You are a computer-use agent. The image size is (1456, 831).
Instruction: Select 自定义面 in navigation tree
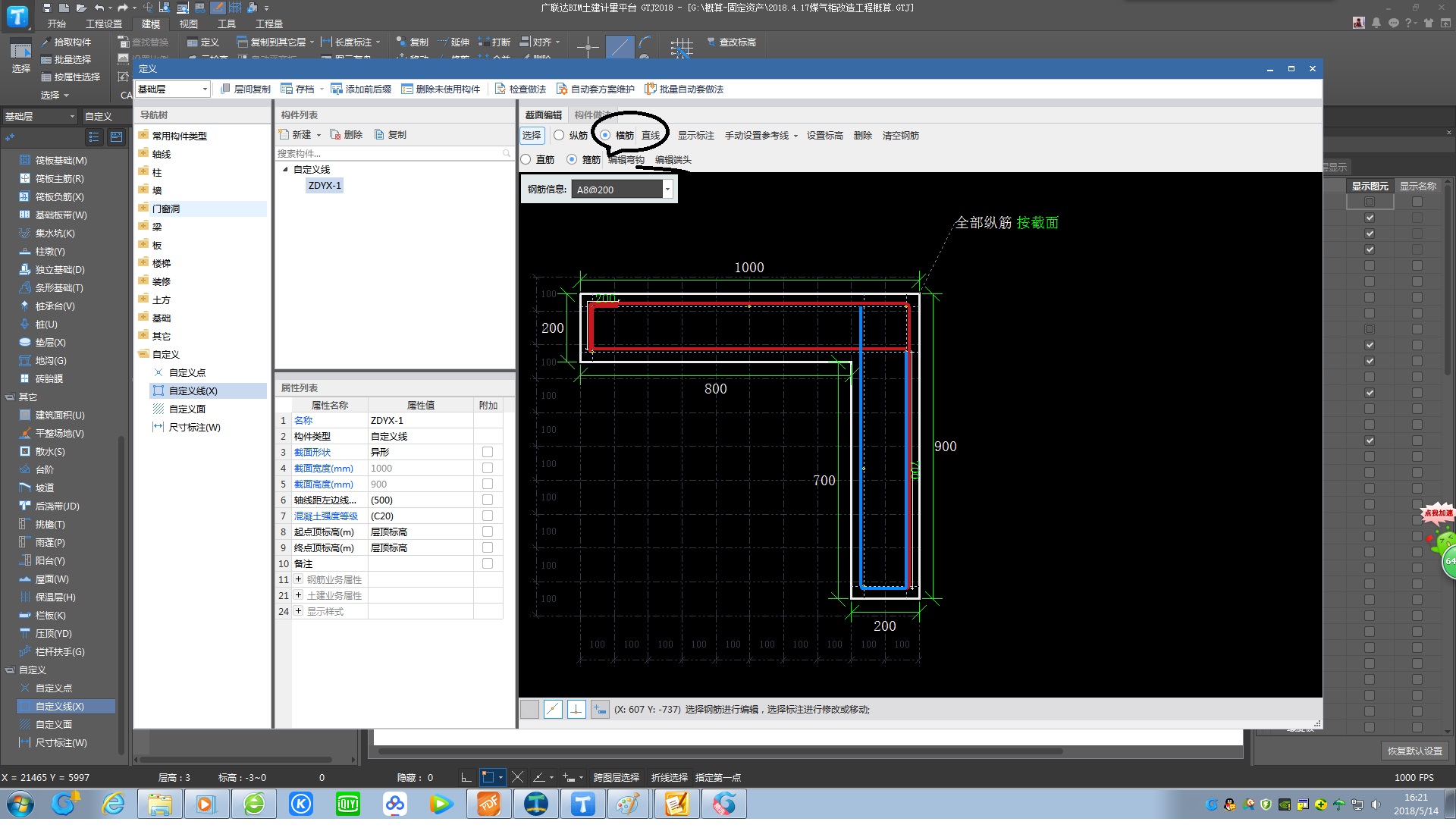pyautogui.click(x=187, y=409)
